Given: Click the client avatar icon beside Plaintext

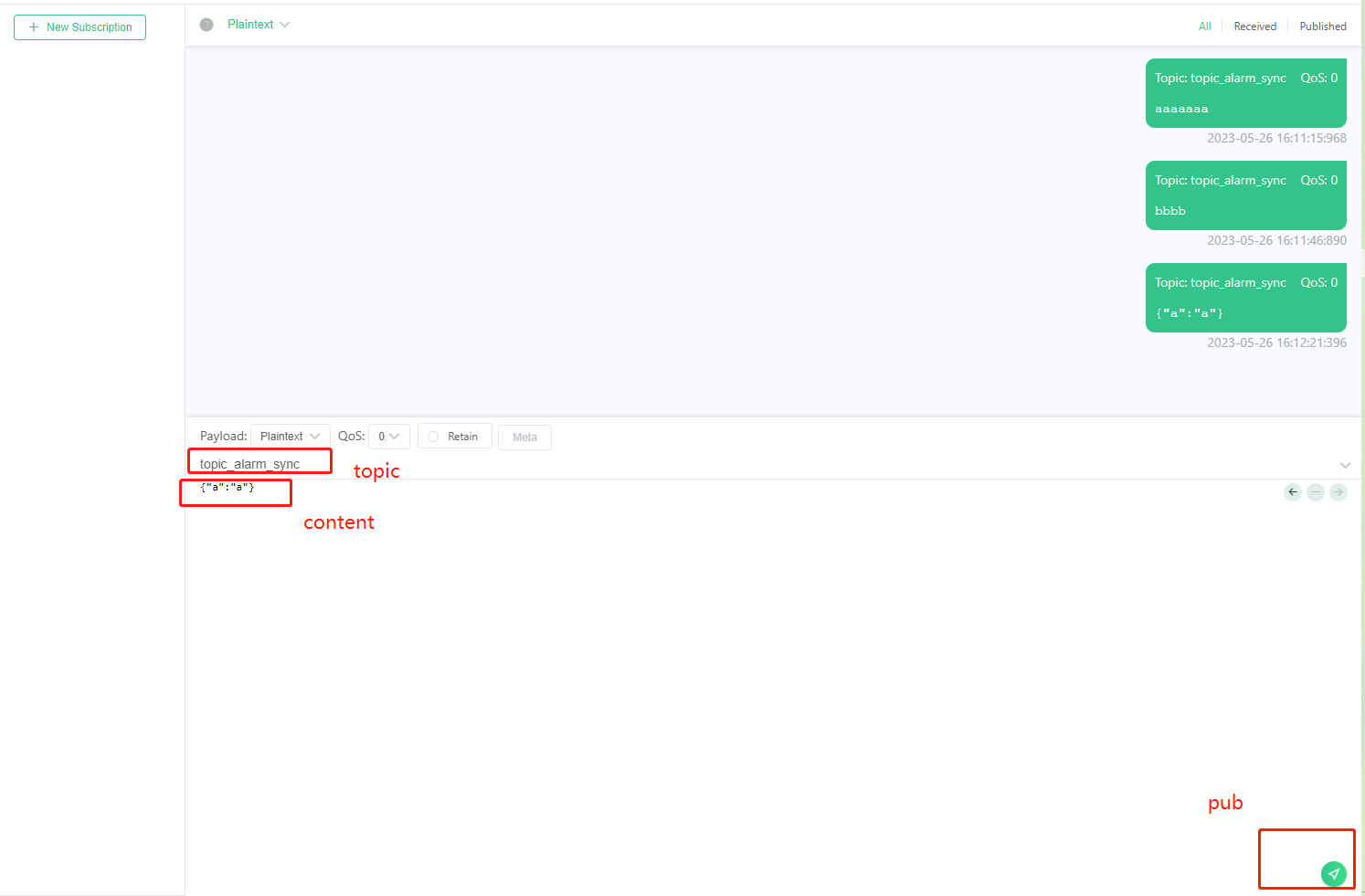Looking at the screenshot, I should (206, 24).
